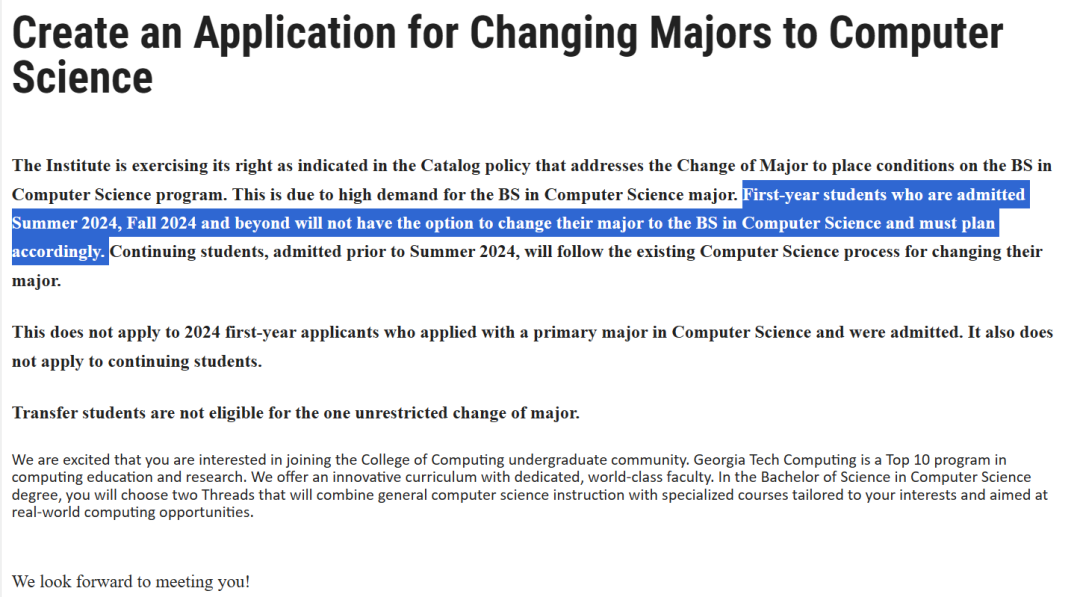
Task: Click the highlighted word "accordingly."
Action: coord(59,252)
